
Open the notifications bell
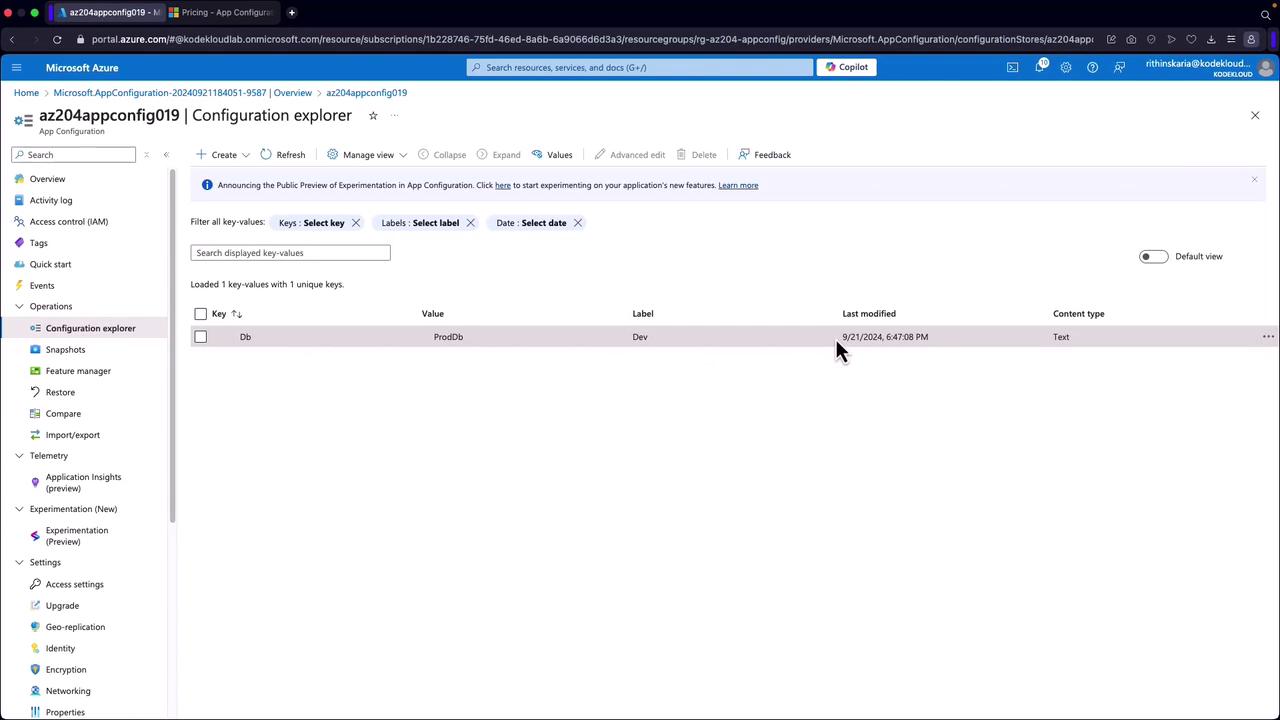(x=1040, y=67)
